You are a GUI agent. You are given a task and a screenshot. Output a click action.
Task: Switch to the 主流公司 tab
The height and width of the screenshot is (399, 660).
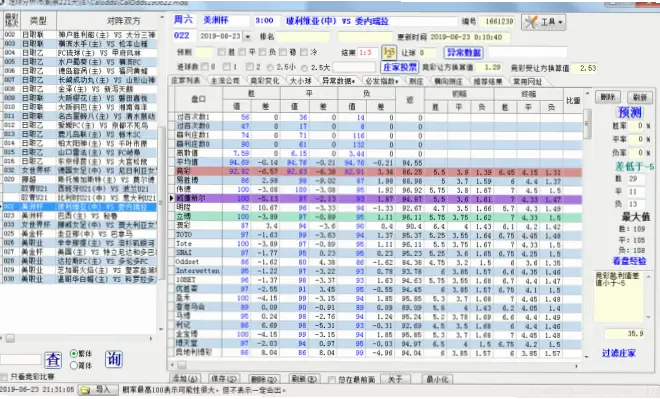click(225, 81)
